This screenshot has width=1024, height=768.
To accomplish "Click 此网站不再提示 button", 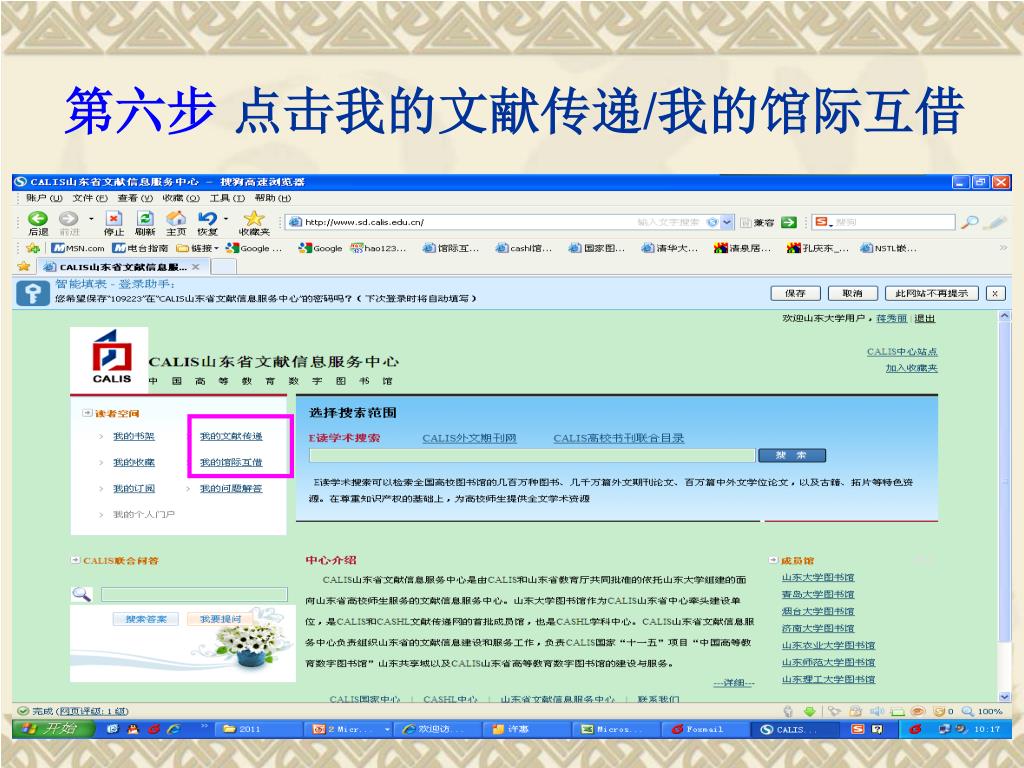I will coord(932,293).
